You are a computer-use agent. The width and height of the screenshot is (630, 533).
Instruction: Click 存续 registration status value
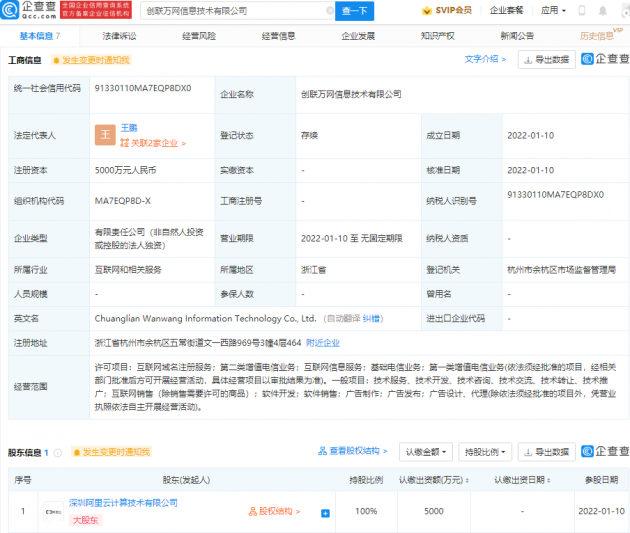pos(309,135)
